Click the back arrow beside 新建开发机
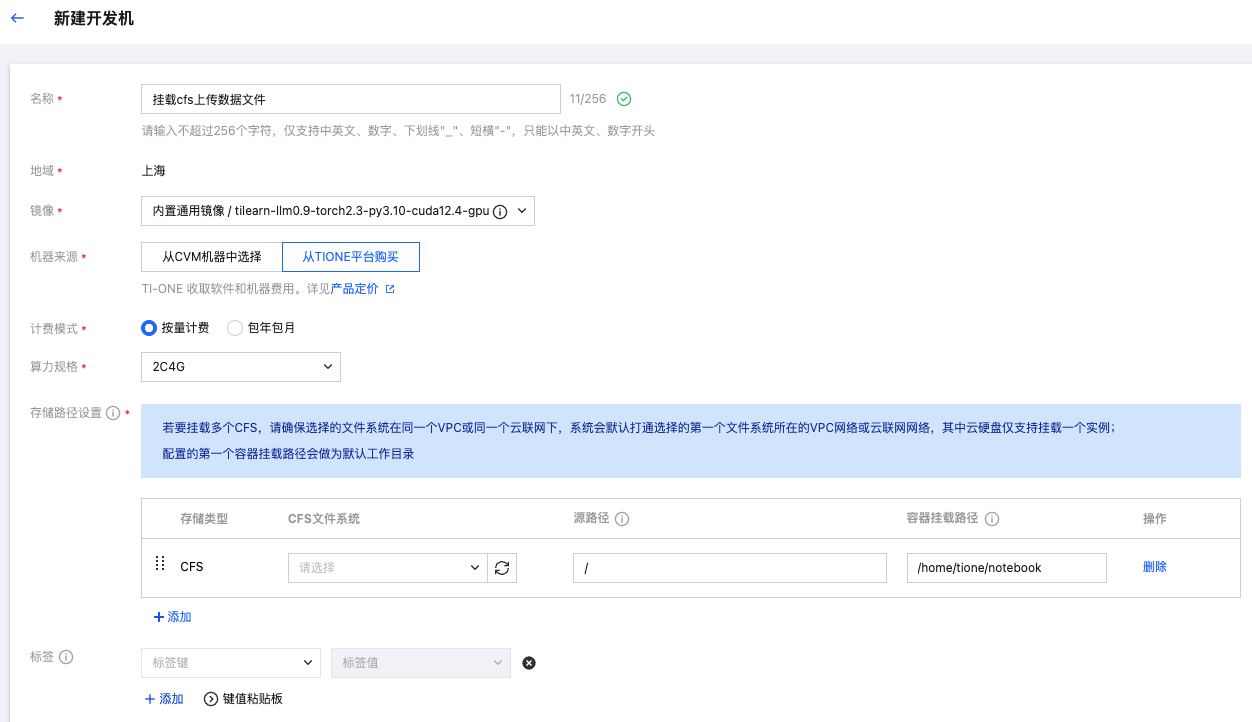 point(17,18)
